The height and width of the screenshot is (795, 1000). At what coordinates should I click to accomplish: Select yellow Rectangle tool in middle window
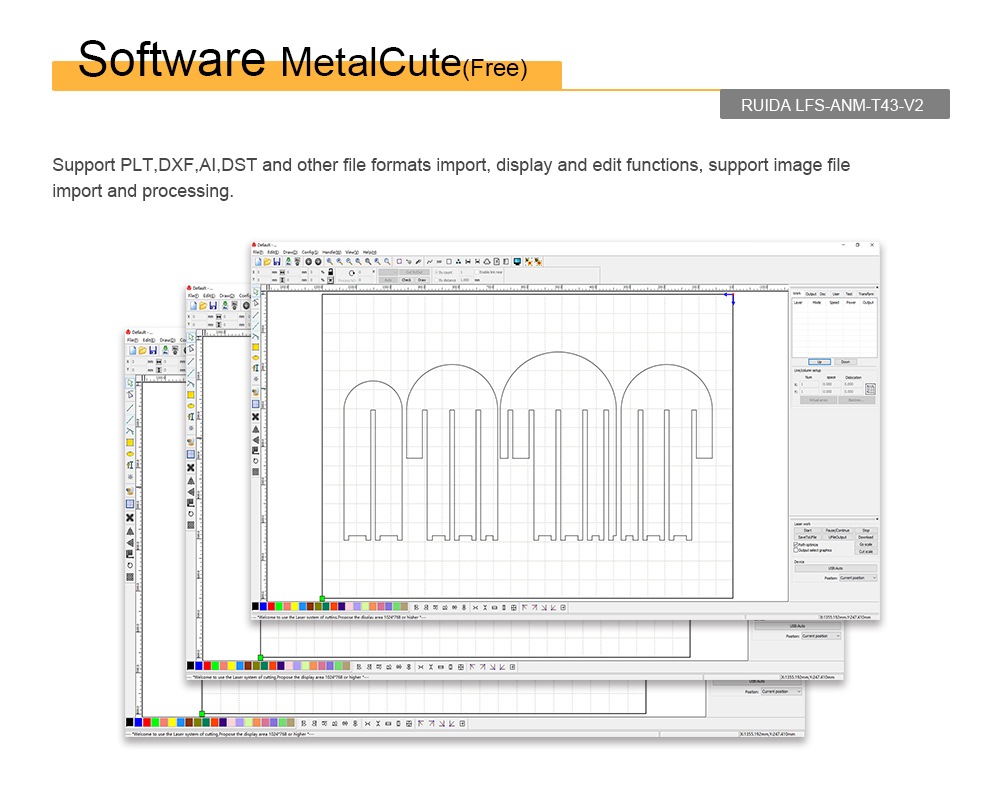(191, 395)
